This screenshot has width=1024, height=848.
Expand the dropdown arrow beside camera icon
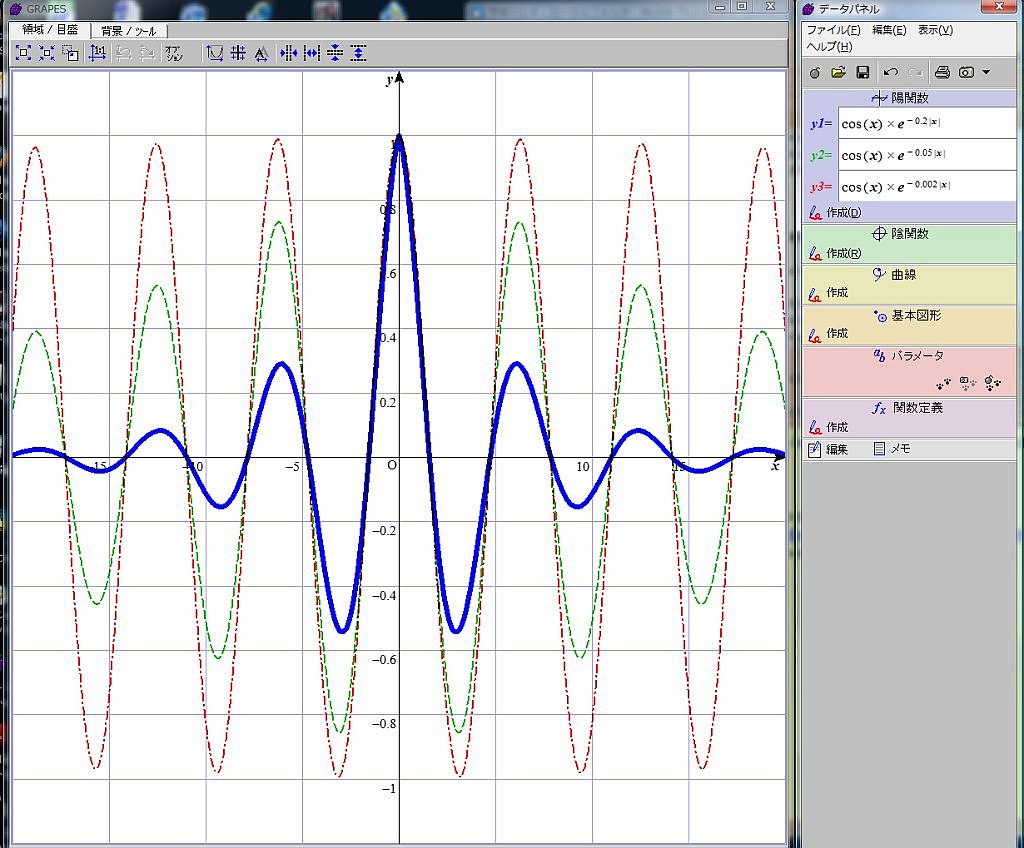pyautogui.click(x=986, y=72)
